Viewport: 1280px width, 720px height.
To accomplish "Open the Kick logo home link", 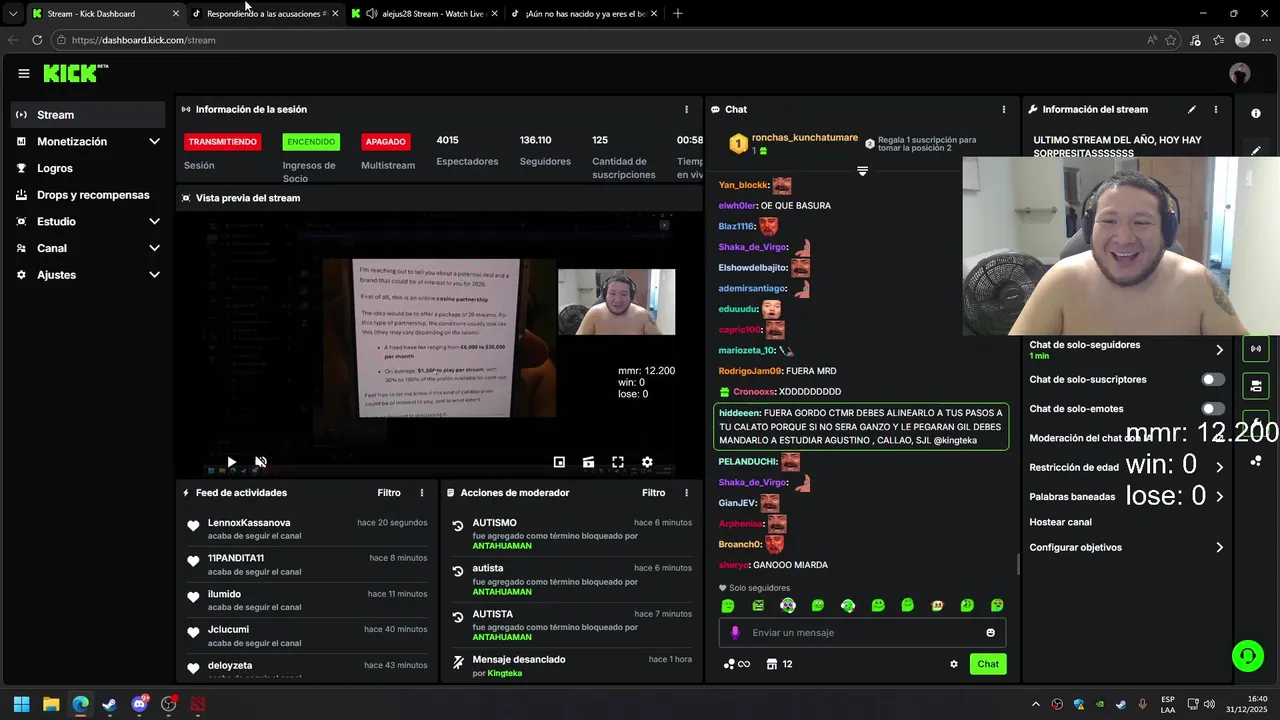I will (76, 73).
